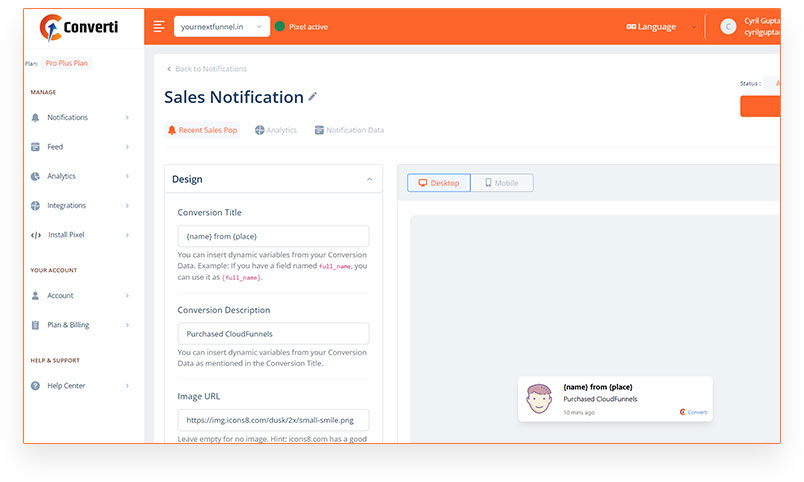Viewport: 804px width, 482px height.
Task: Click the Plan & Billing icon
Action: point(35,325)
